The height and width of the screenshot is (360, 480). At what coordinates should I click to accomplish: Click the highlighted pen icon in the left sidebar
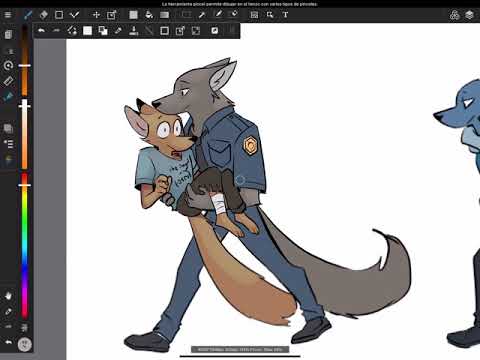coord(8,97)
